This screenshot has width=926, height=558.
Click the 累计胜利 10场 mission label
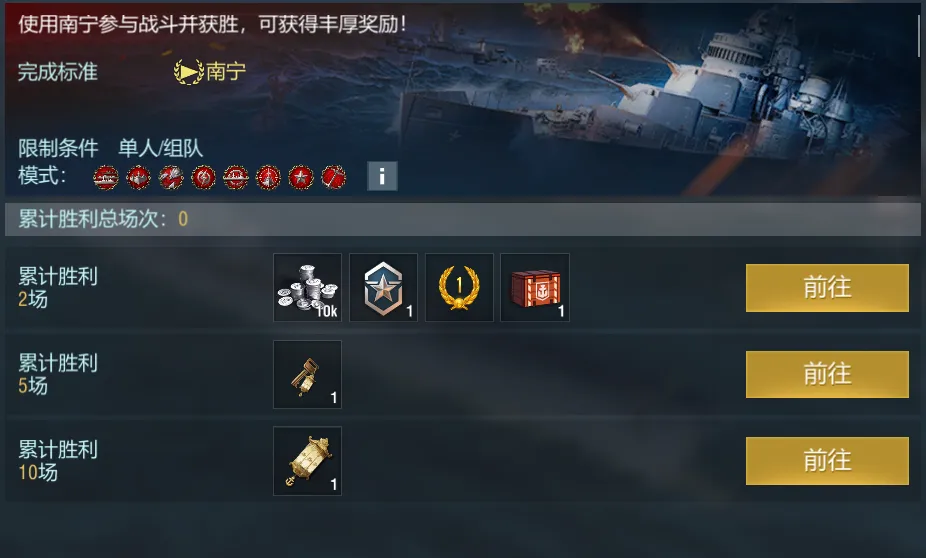pyautogui.click(x=58, y=461)
